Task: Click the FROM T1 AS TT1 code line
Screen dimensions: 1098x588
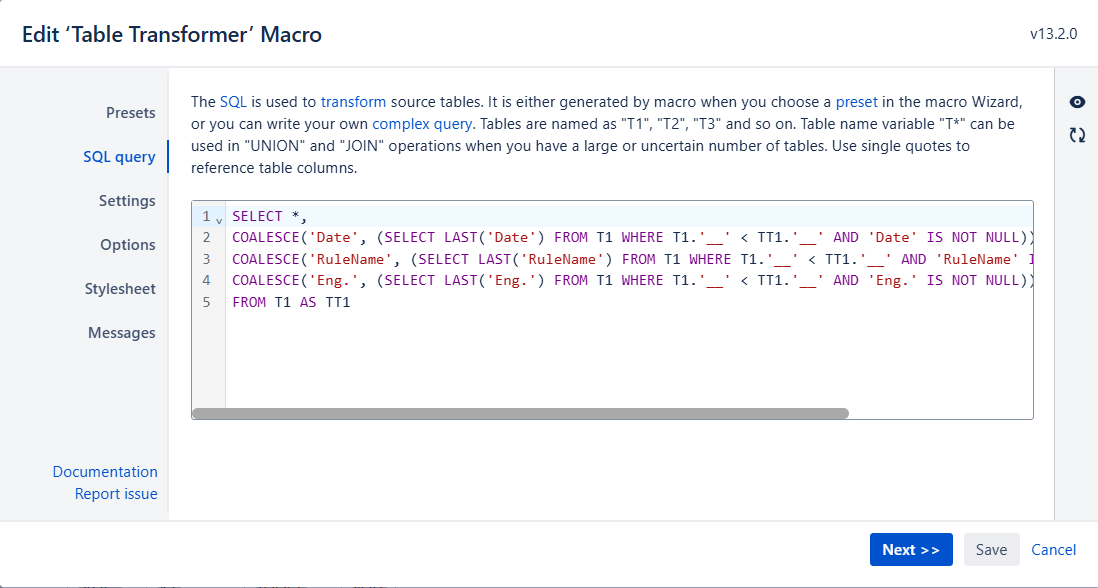Action: coord(291,302)
